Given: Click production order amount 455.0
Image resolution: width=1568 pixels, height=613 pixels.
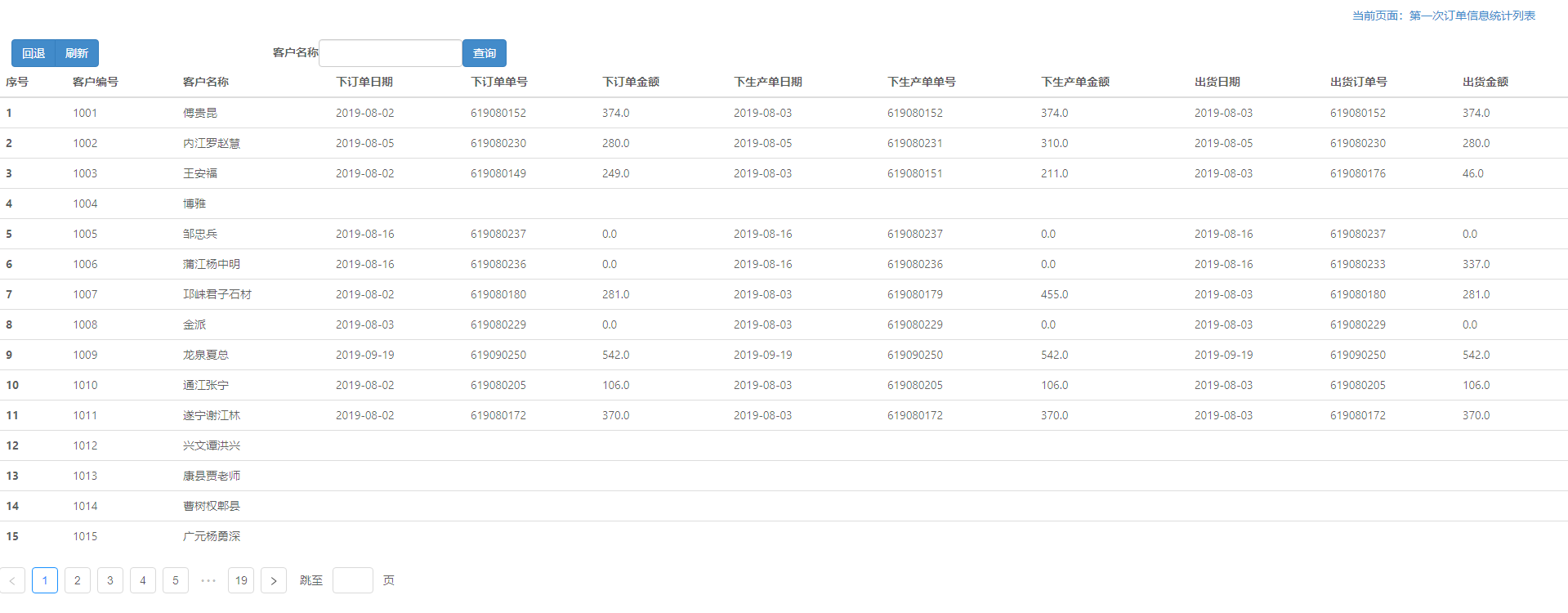Looking at the screenshot, I should pos(1055,294).
